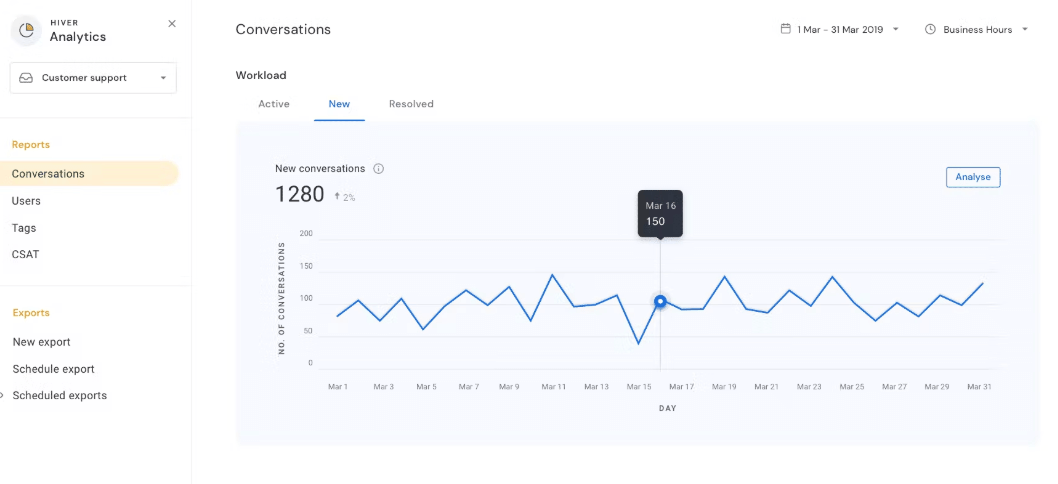Click the Hiver Analytics pie chart logo
Image resolution: width=1058 pixels, height=484 pixels.
click(27, 30)
